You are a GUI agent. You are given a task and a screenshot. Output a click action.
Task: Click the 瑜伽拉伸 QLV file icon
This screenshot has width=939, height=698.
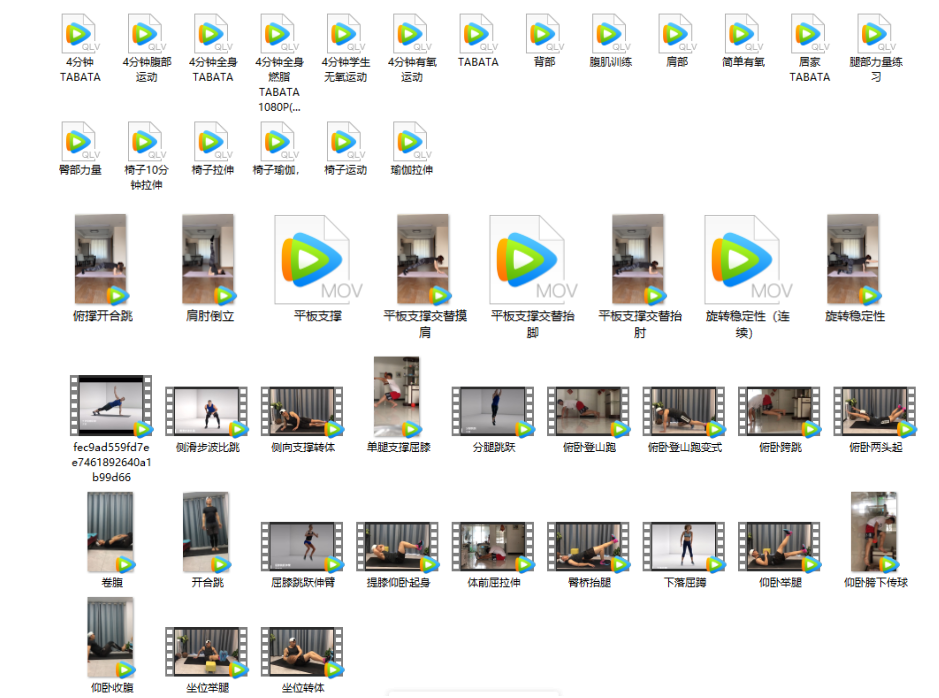pyautogui.click(x=411, y=142)
